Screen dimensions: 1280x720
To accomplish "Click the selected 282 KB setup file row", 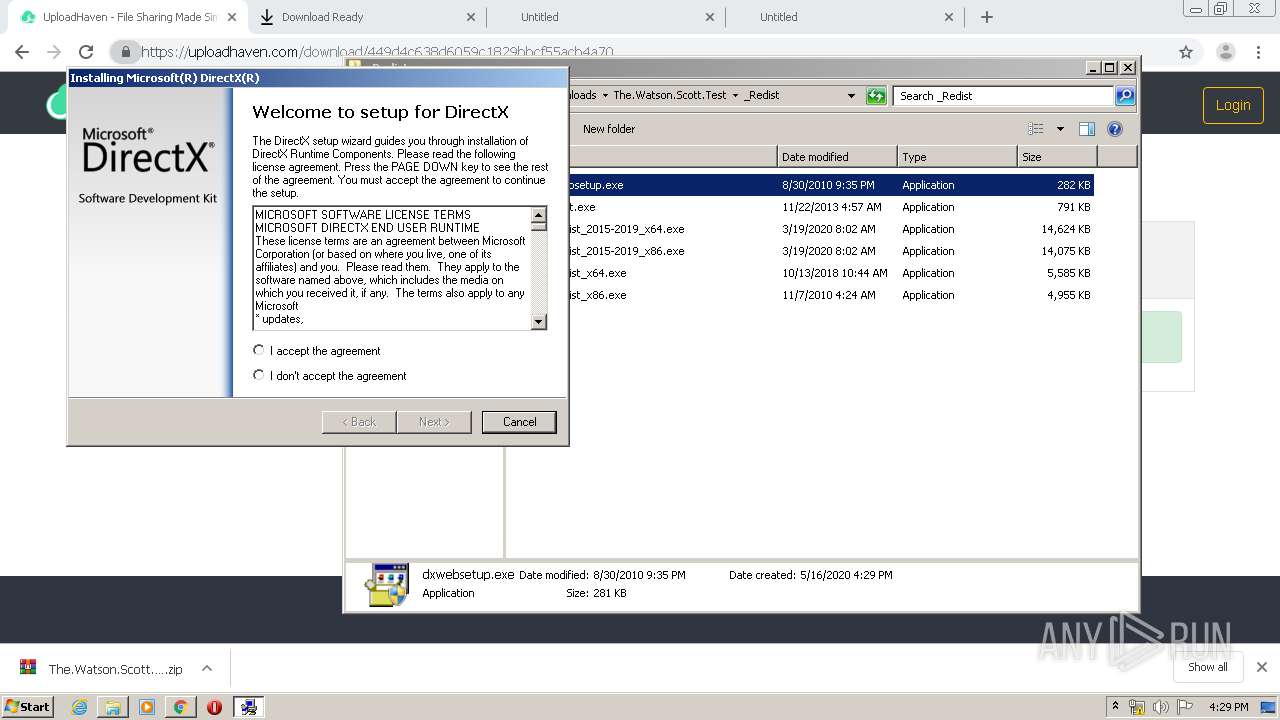I will 831,185.
